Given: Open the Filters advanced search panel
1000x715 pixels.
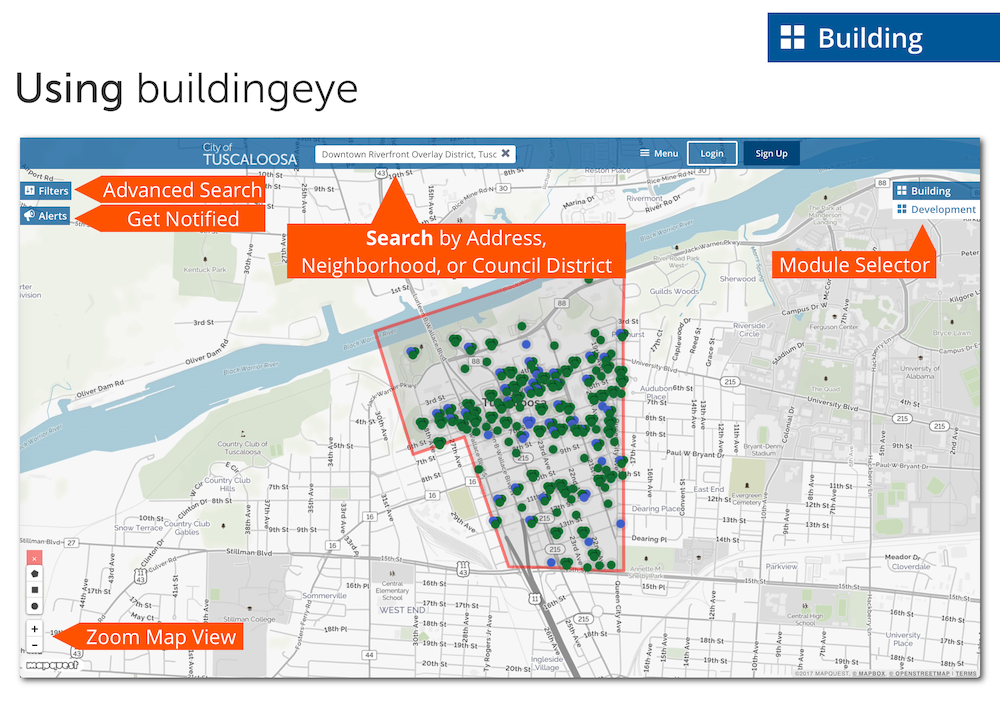Looking at the screenshot, I should (x=47, y=191).
